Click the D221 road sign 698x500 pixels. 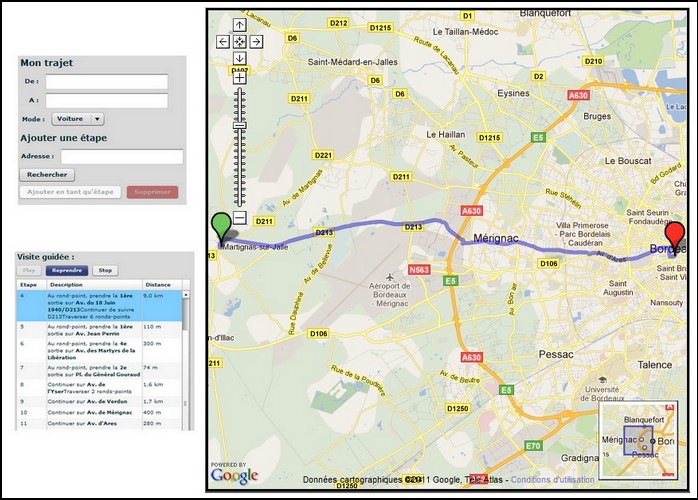pyautogui.click(x=323, y=155)
